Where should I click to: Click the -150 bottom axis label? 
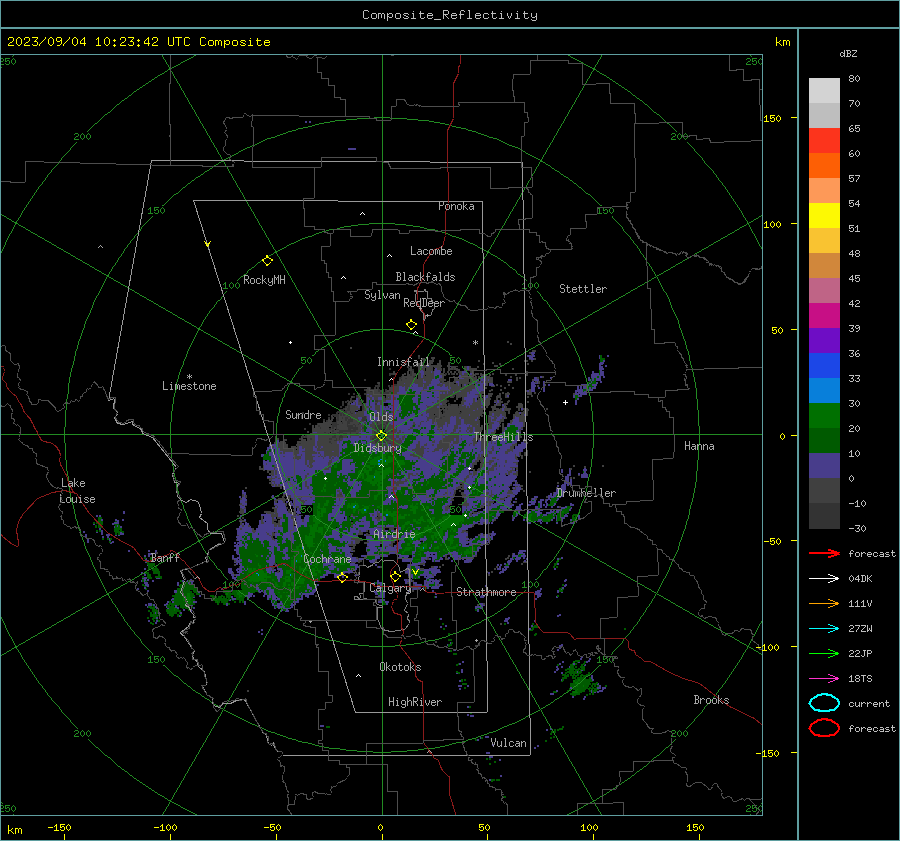pyautogui.click(x=59, y=827)
